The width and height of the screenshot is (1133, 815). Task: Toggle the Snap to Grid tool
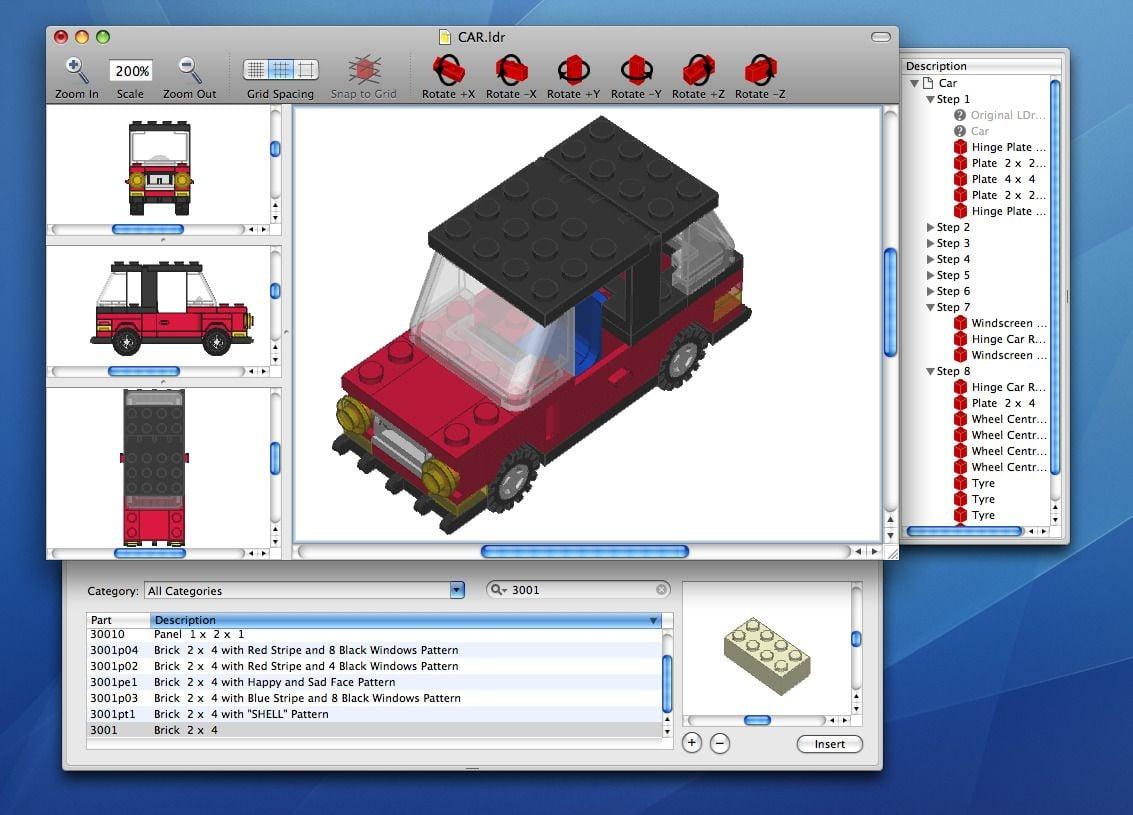pyautogui.click(x=364, y=70)
